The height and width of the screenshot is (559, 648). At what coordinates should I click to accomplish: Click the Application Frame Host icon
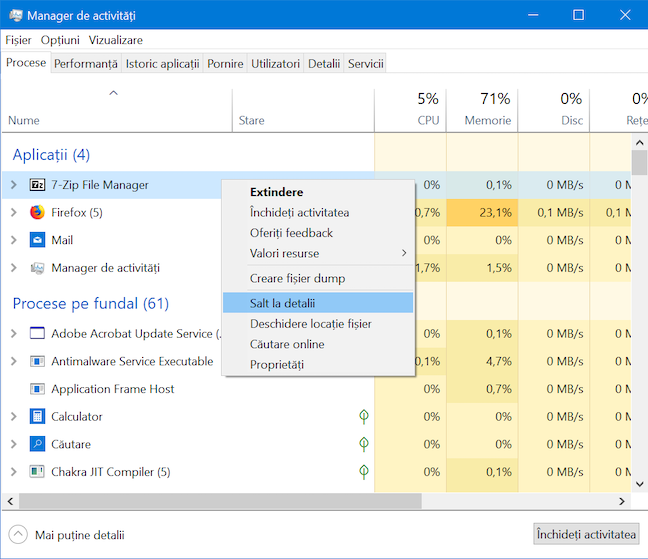click(37, 389)
